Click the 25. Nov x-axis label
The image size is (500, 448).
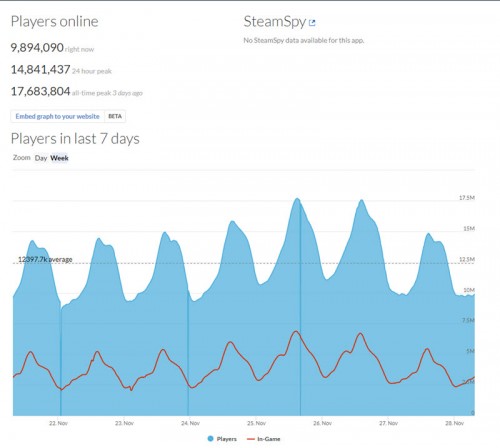coord(256,423)
